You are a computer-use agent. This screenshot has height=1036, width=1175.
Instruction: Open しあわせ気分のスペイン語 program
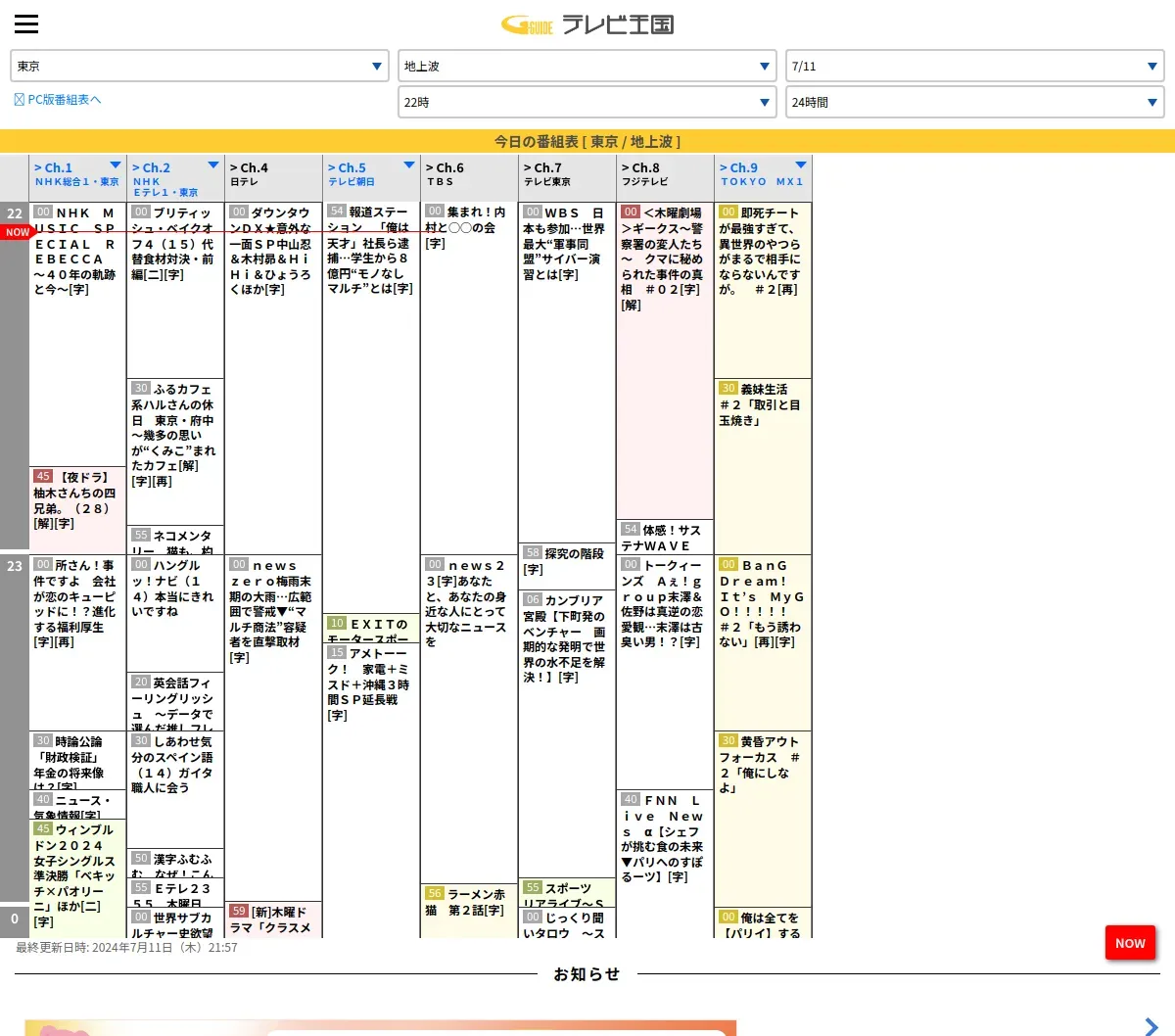click(175, 789)
